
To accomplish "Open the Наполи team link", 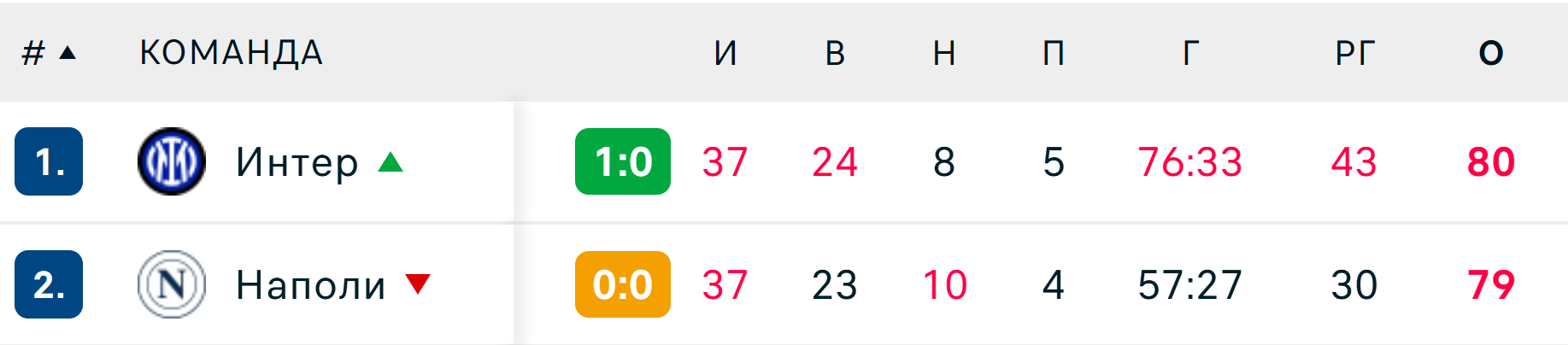I will [311, 285].
